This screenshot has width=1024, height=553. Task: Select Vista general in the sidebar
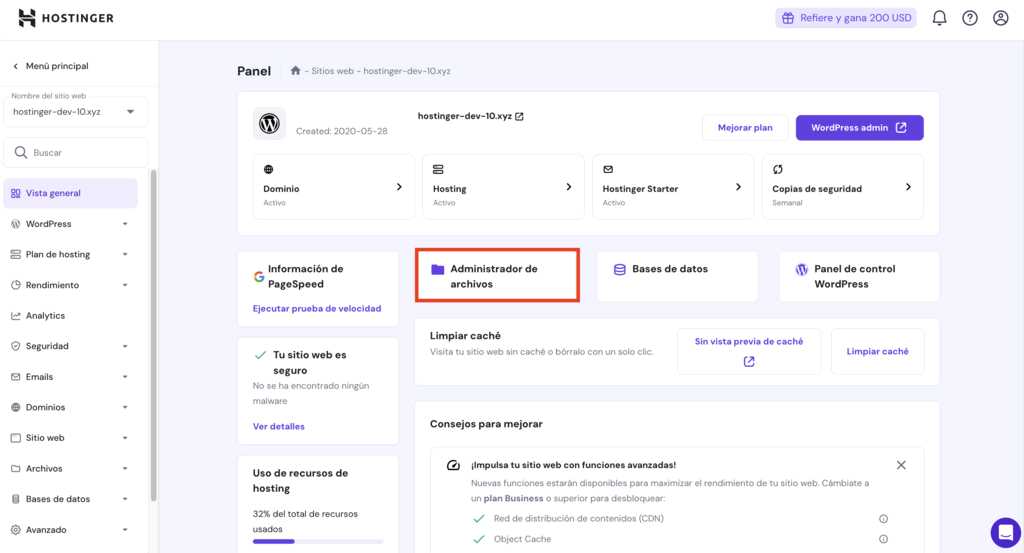pos(53,193)
